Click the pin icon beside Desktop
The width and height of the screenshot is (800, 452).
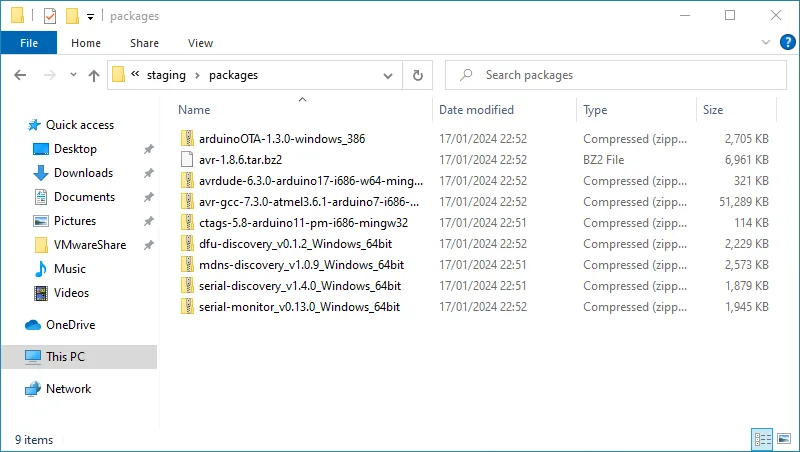(x=148, y=149)
